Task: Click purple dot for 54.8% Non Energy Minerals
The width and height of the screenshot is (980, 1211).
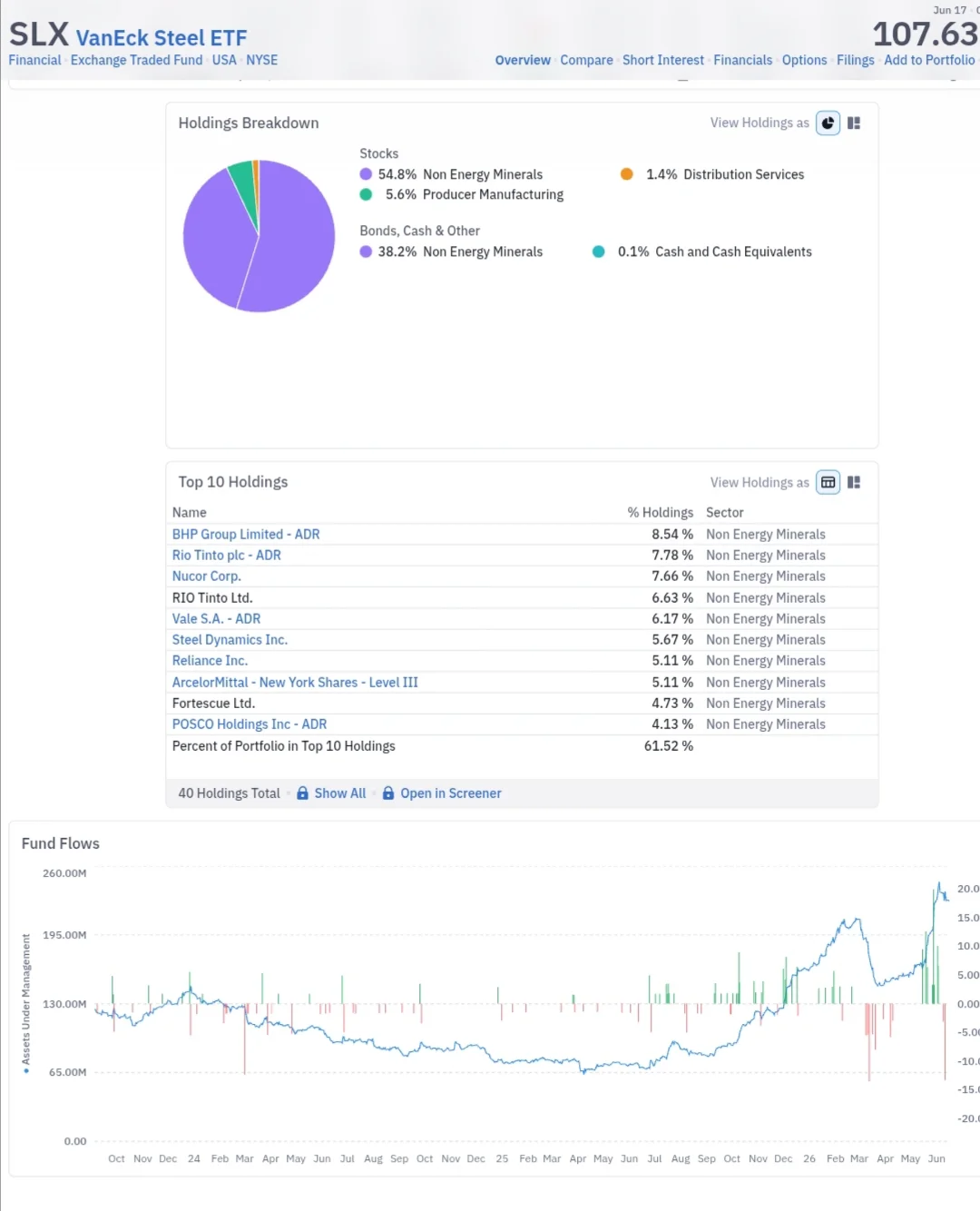Action: click(x=366, y=174)
